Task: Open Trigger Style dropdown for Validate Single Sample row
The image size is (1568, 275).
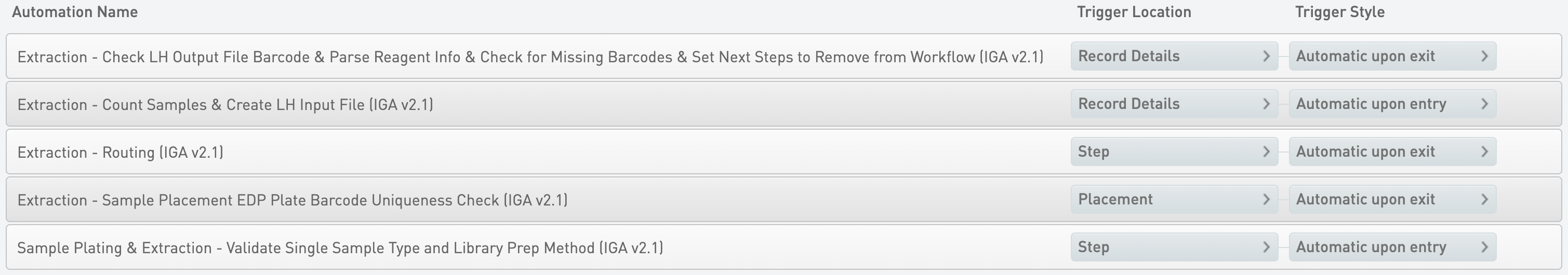Action: tap(1391, 247)
